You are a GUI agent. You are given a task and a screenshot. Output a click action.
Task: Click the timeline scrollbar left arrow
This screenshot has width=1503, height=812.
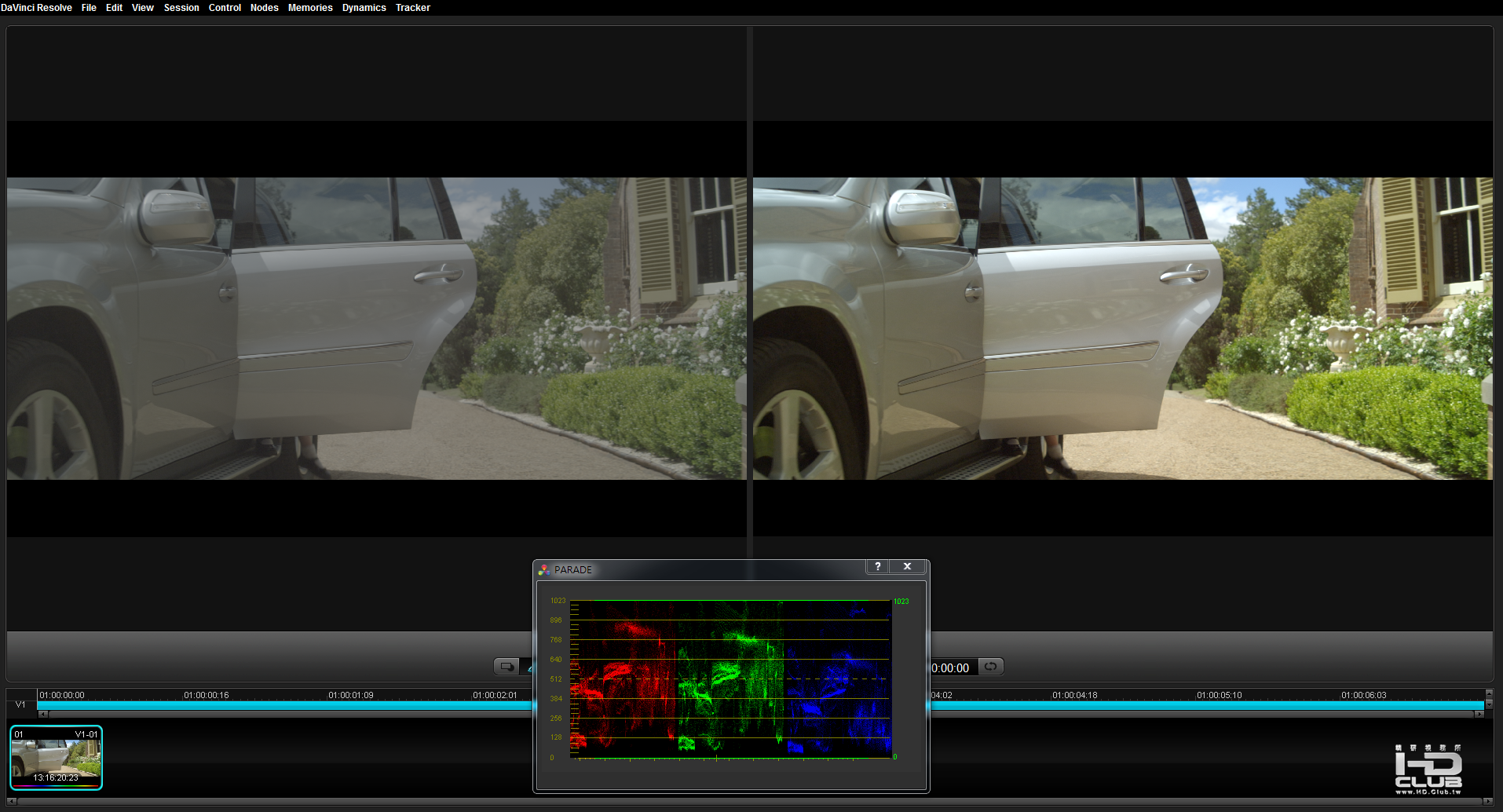tap(43, 714)
